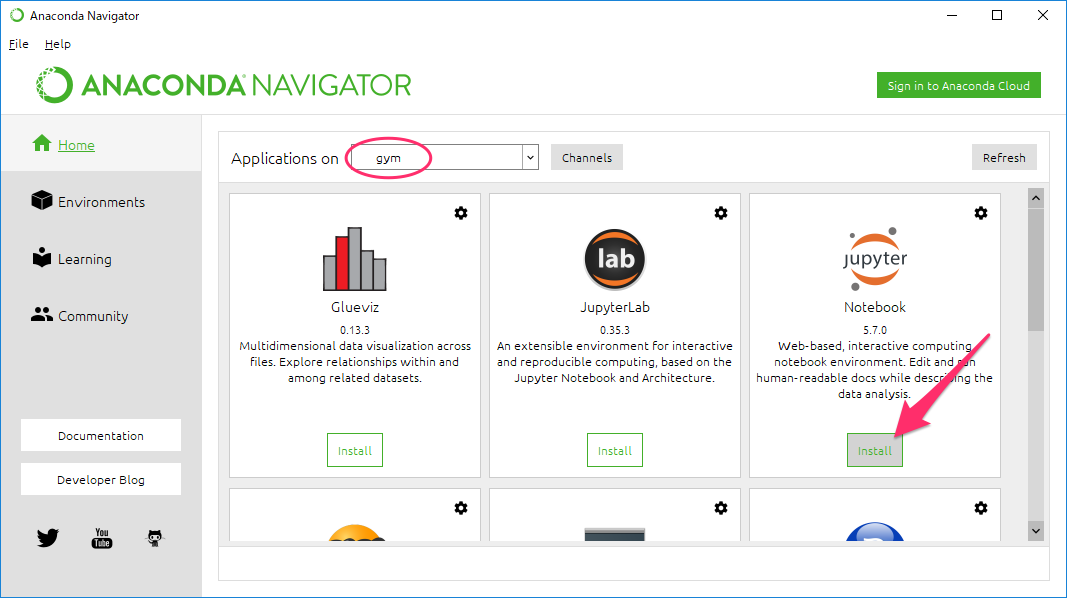Click the Jupyter Notebook logo

point(875,259)
